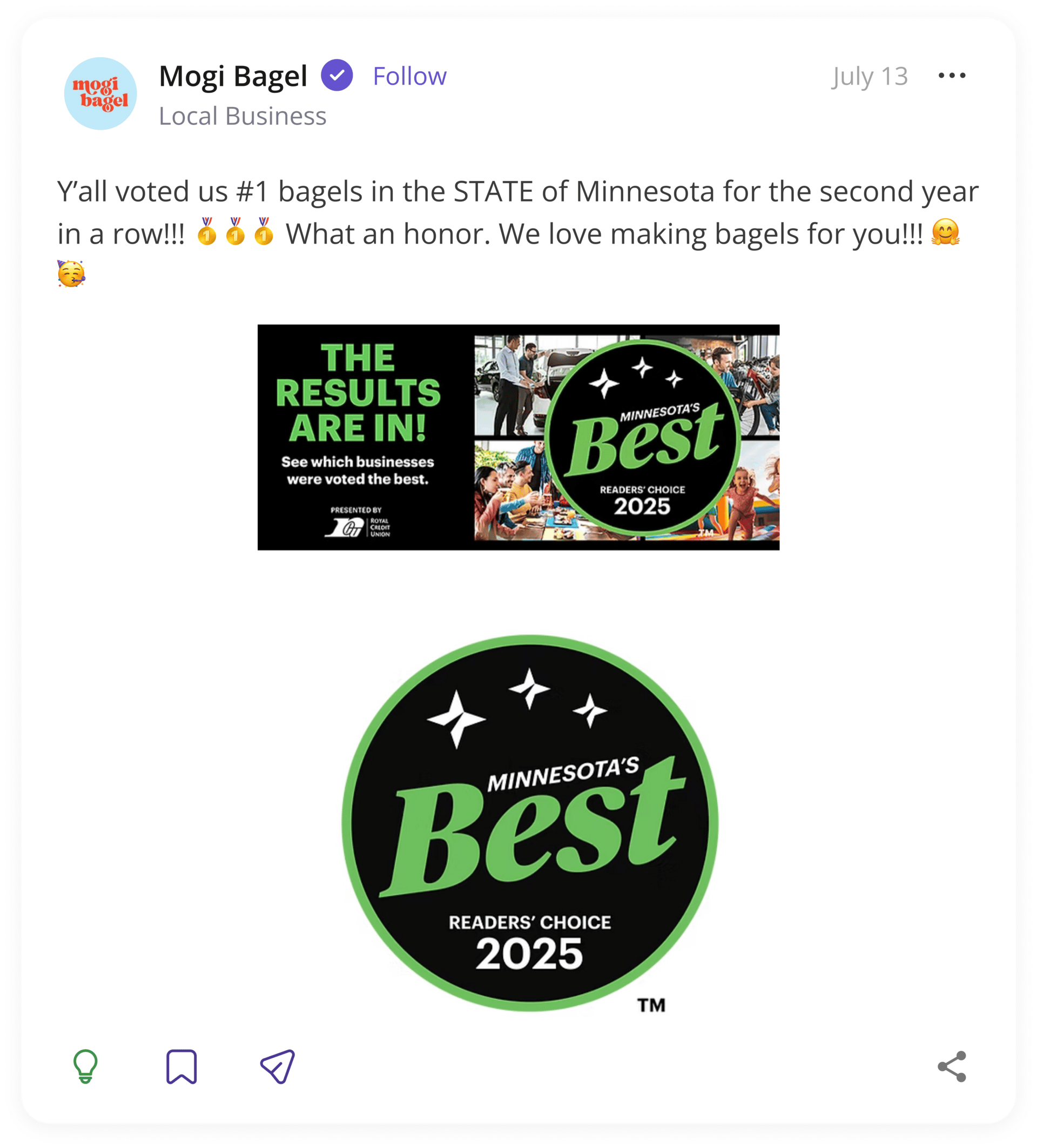Click the lightbulb insight icon
The image size is (1037, 1148).
tap(85, 1066)
